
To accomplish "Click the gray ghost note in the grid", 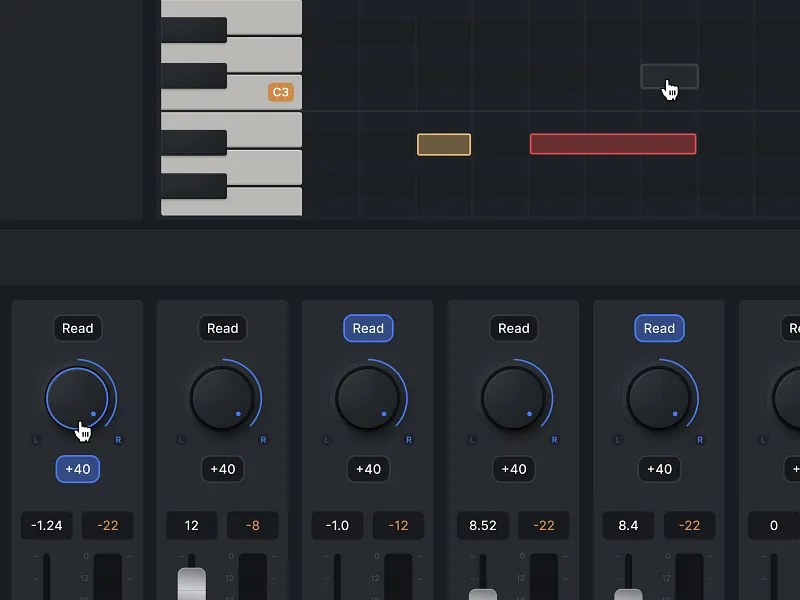I will (669, 76).
